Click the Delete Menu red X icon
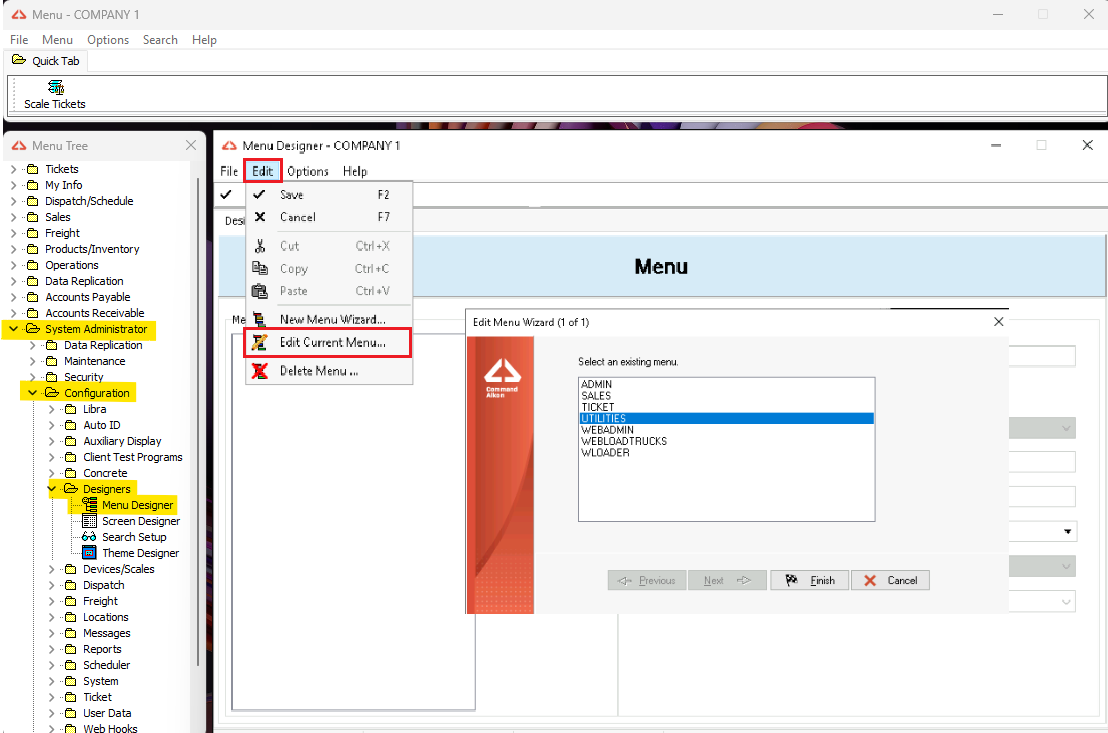The width and height of the screenshot is (1108, 733). point(259,370)
